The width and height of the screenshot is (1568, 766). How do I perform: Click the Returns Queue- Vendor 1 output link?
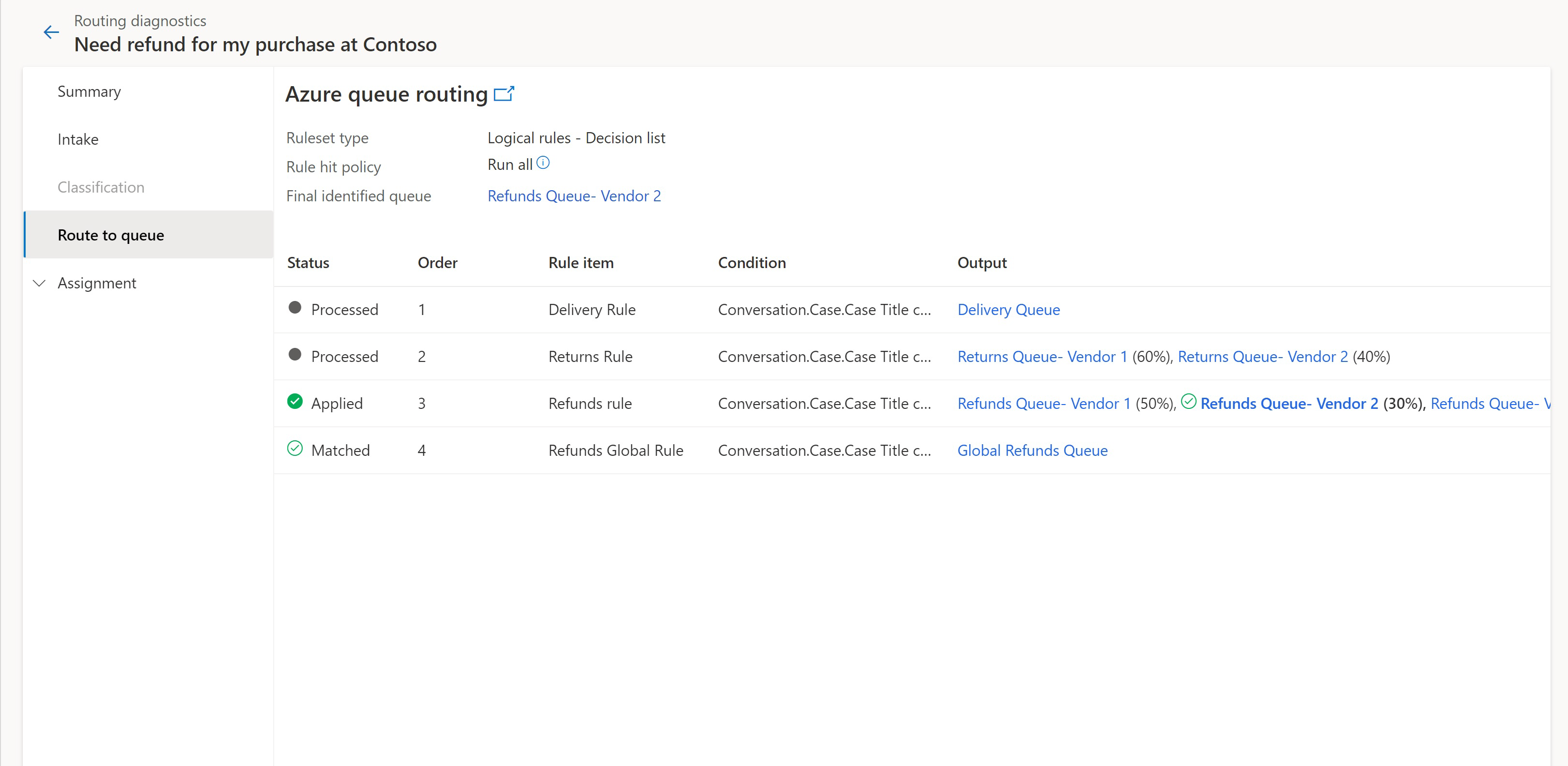(x=1042, y=357)
